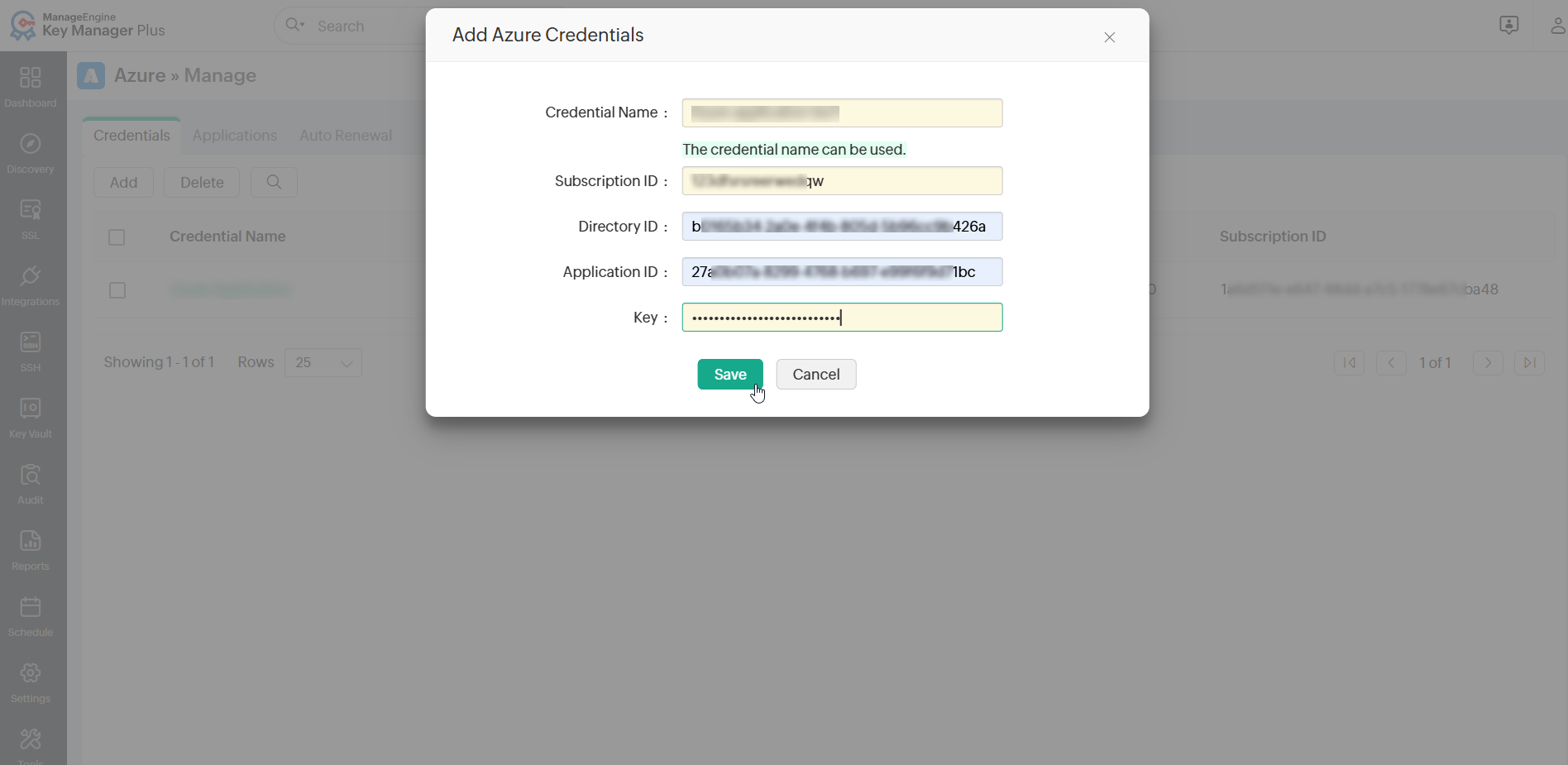1568x765 pixels.
Task: Toggle the select-all header checkbox
Action: [x=117, y=237]
